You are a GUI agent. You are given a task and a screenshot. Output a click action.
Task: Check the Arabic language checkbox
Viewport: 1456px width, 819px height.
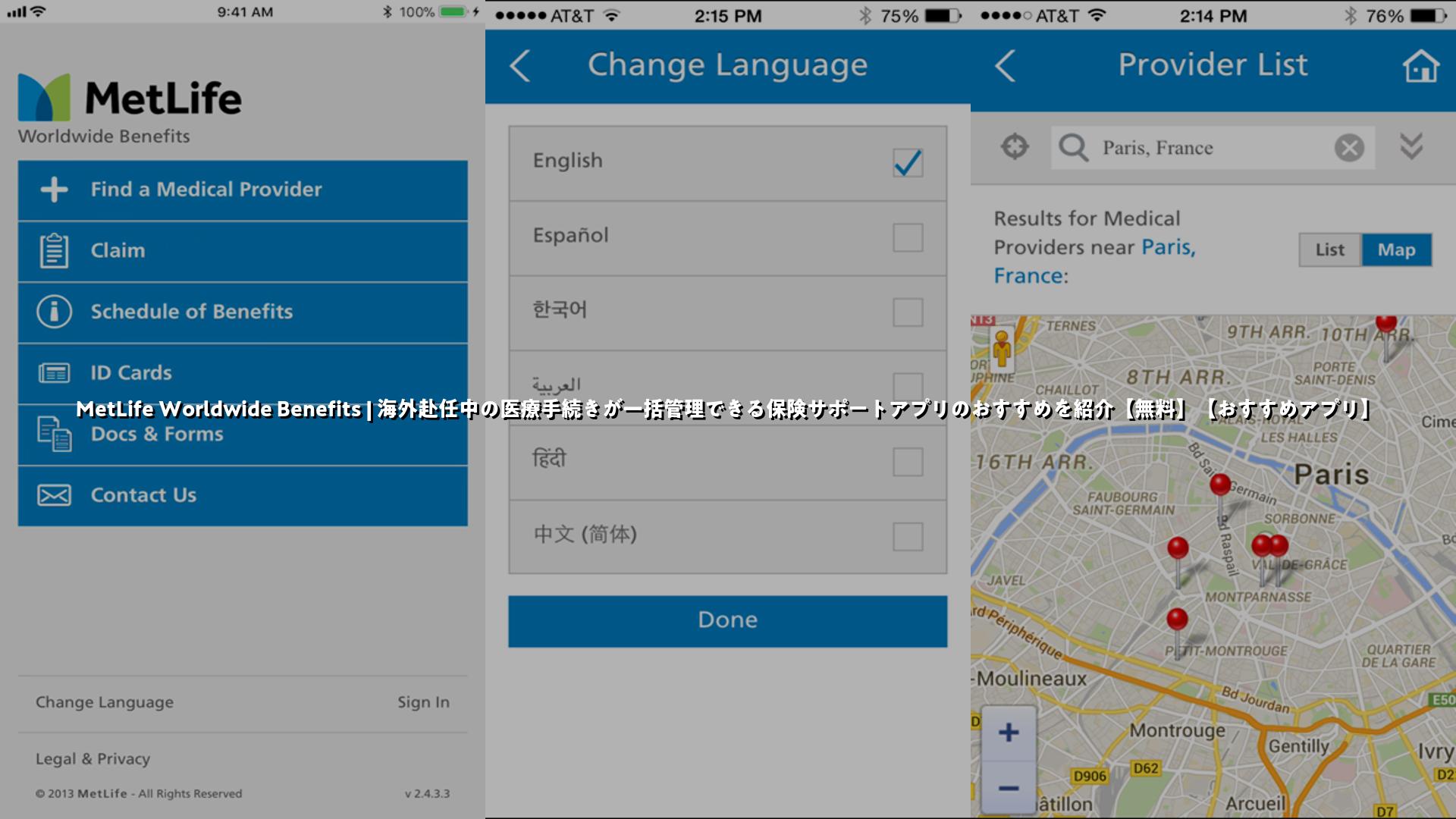click(908, 387)
